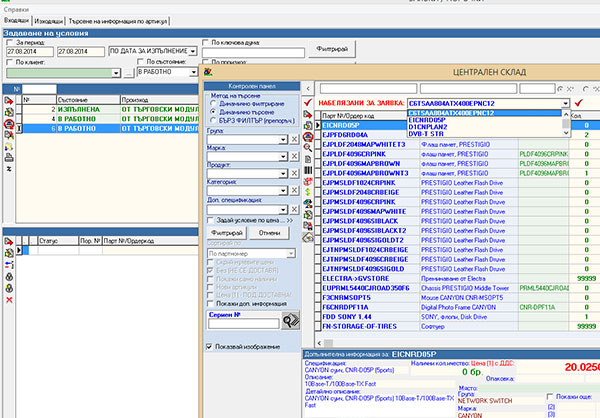The height and width of the screenshot is (418, 600).
Task: Switch to the Изходящи tab
Action: tap(49, 19)
